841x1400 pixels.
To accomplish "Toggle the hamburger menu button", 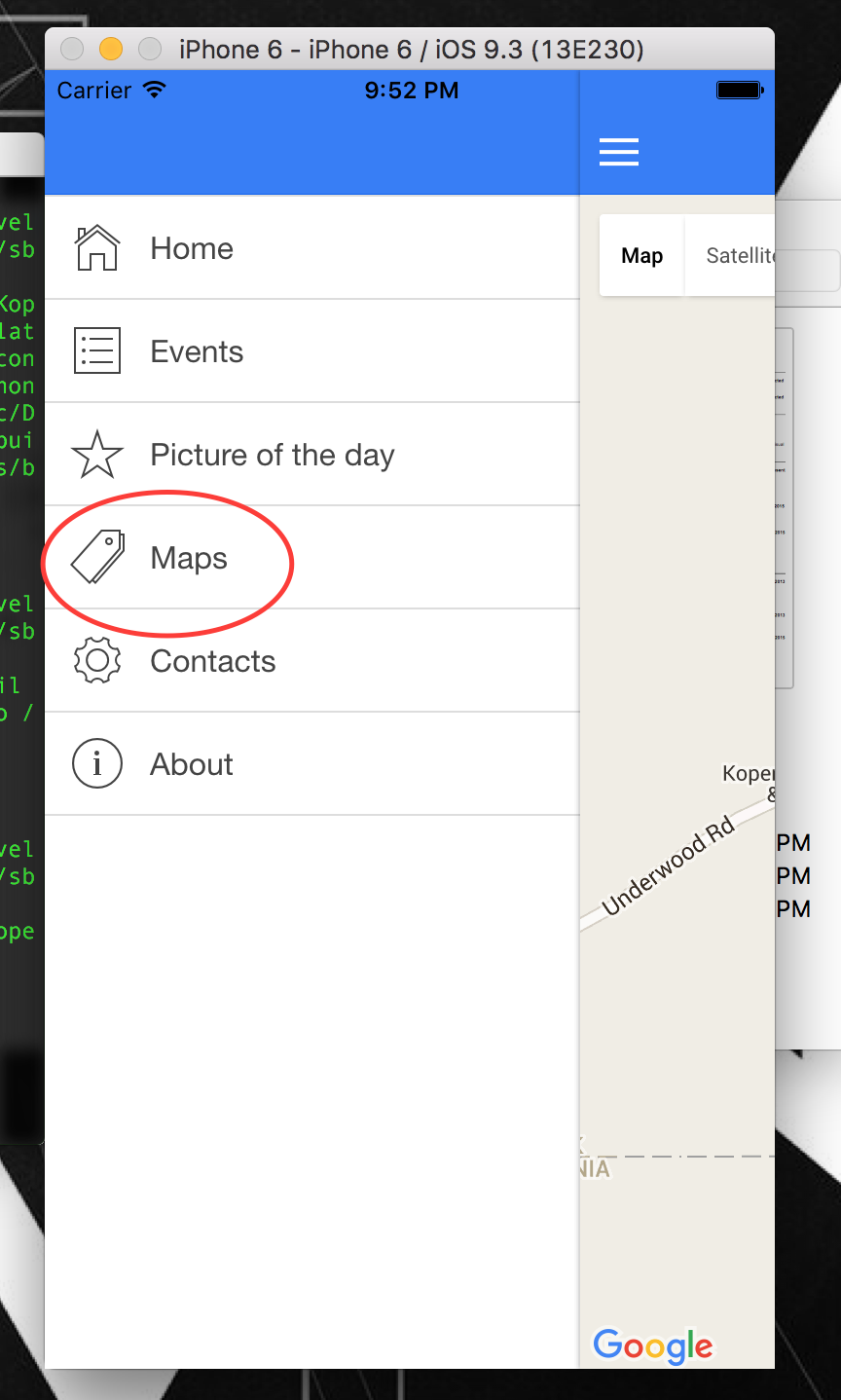I will pyautogui.click(x=619, y=152).
